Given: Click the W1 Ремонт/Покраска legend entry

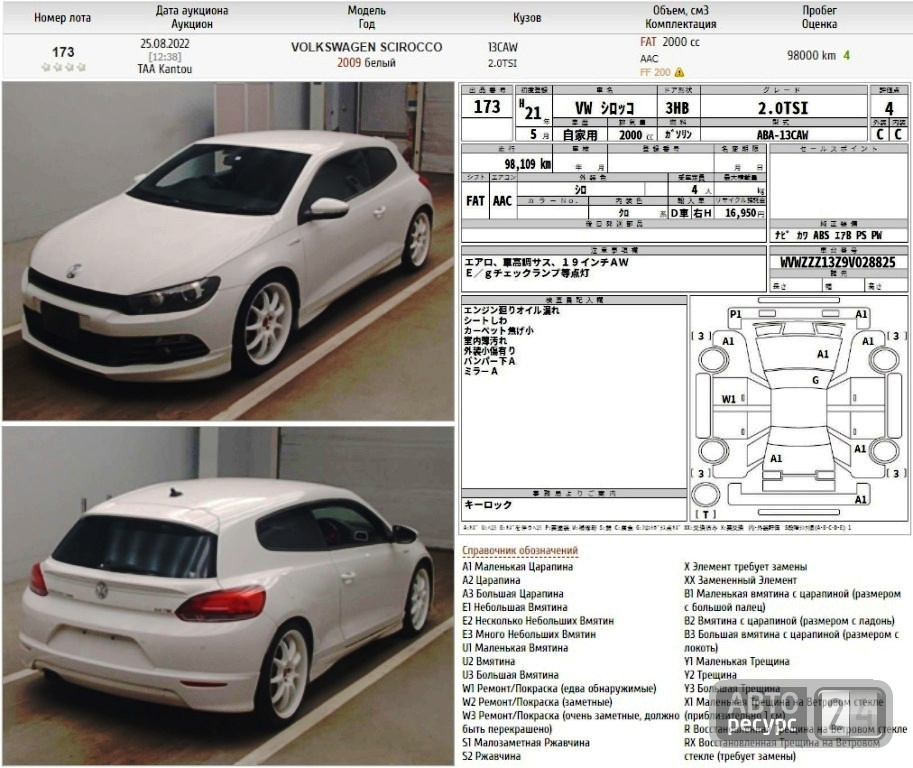Looking at the screenshot, I should [559, 688].
